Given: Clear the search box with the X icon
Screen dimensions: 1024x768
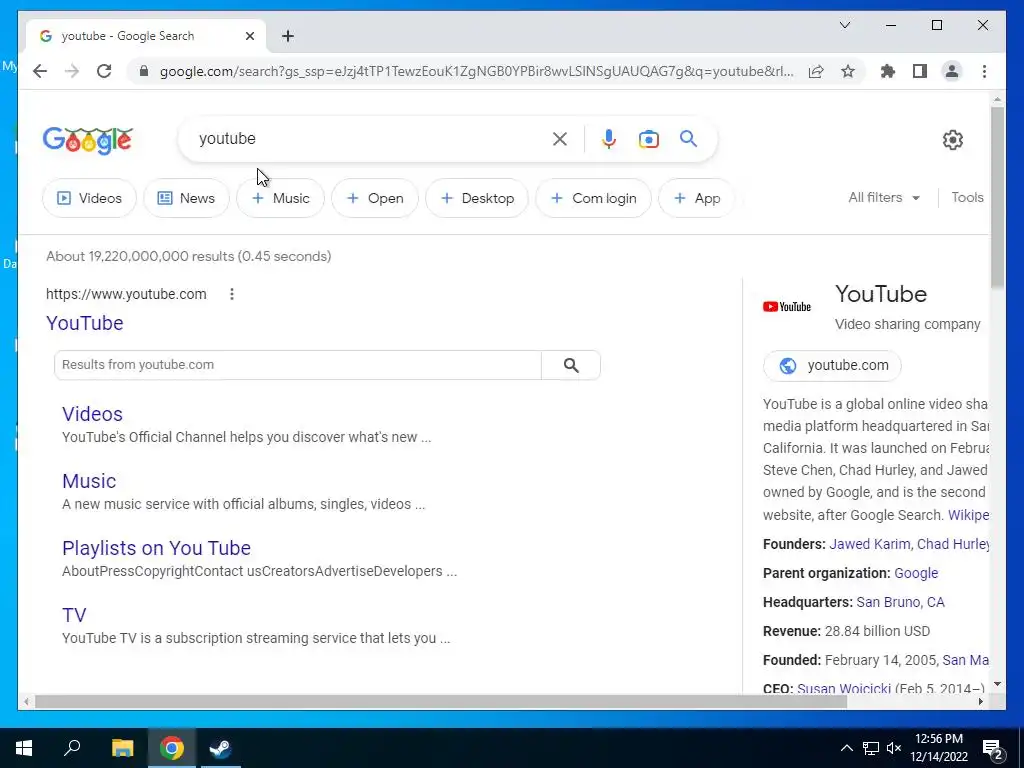Looking at the screenshot, I should click(560, 138).
